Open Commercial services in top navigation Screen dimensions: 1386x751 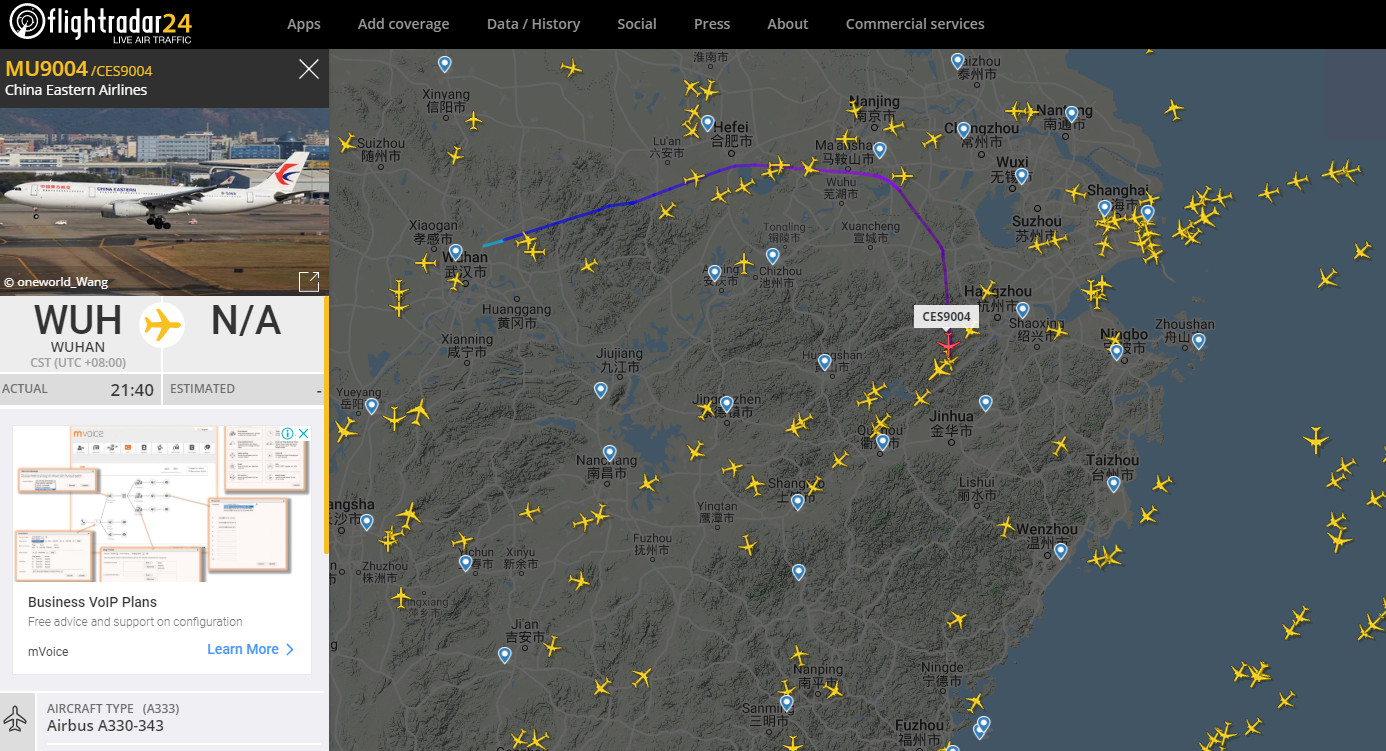pos(915,24)
